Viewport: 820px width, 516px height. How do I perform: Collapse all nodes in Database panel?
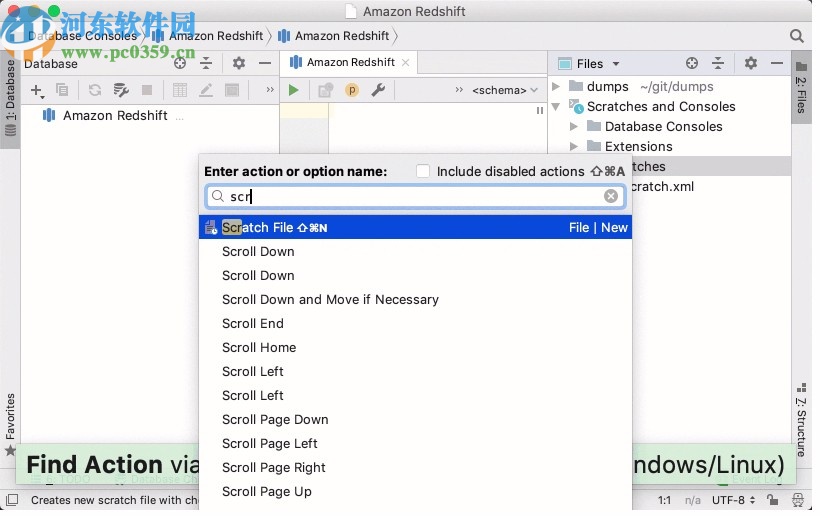(x=206, y=64)
